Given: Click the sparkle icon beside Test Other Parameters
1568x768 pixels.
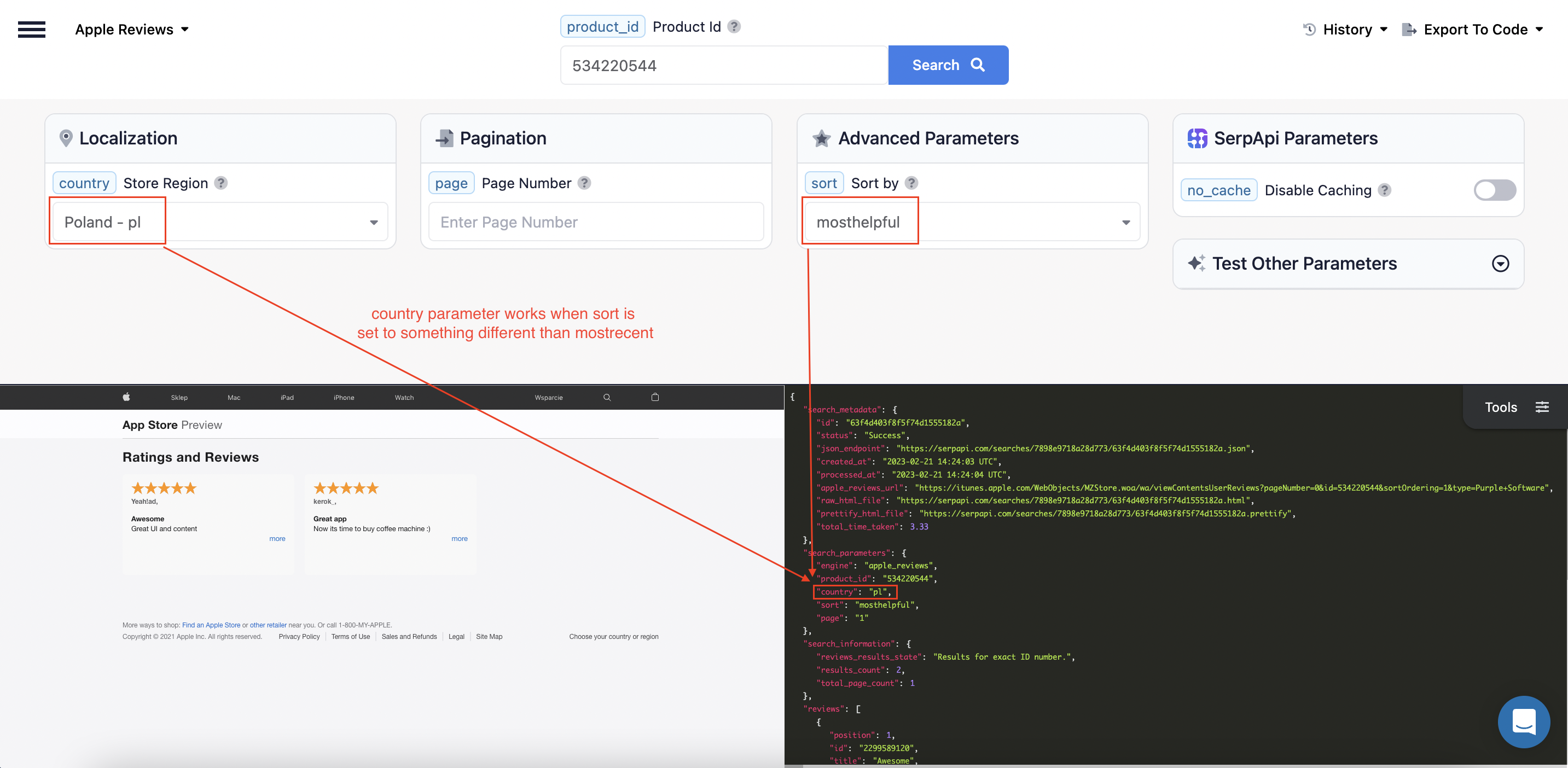Looking at the screenshot, I should point(1196,263).
